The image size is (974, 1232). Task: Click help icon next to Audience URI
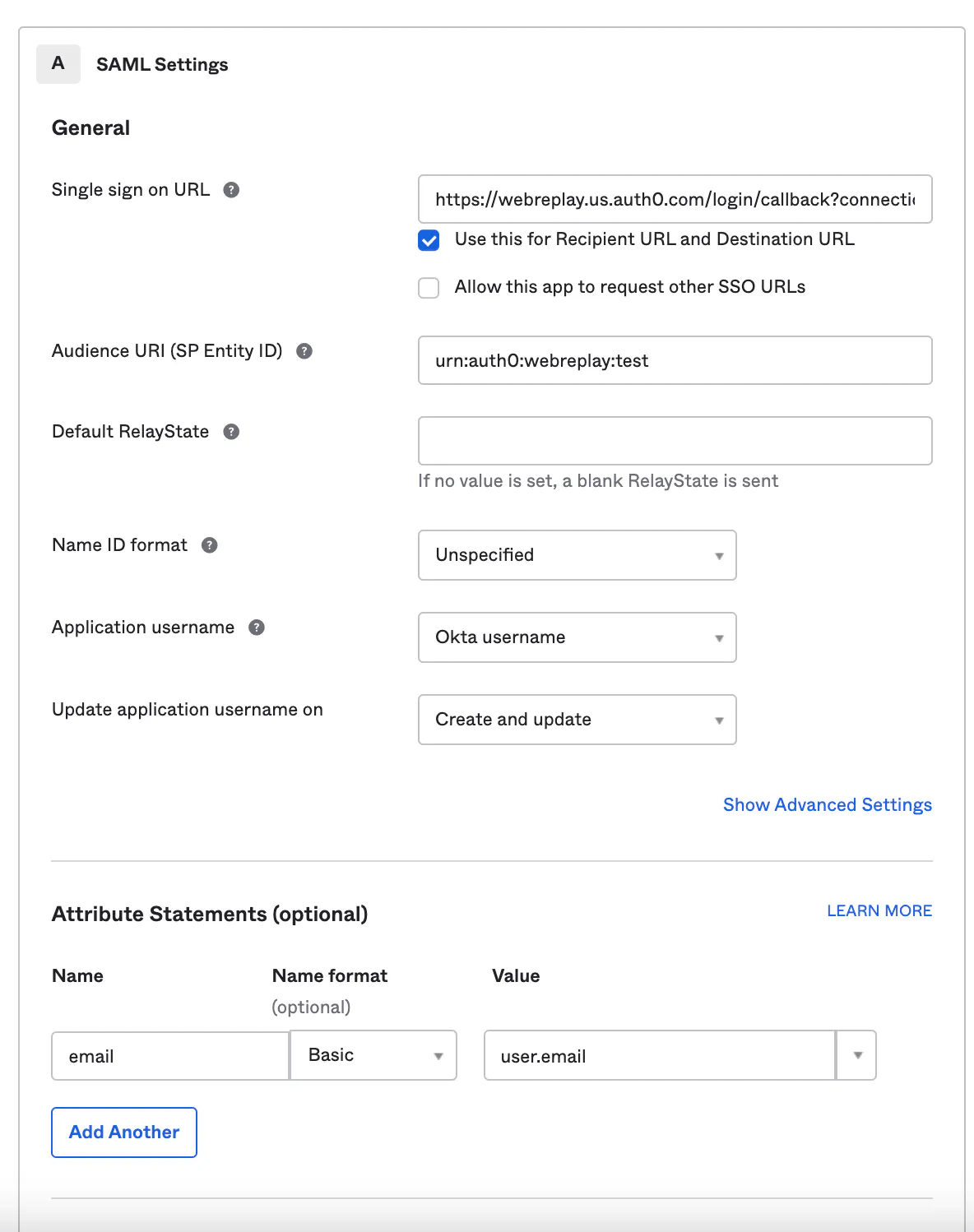point(304,351)
